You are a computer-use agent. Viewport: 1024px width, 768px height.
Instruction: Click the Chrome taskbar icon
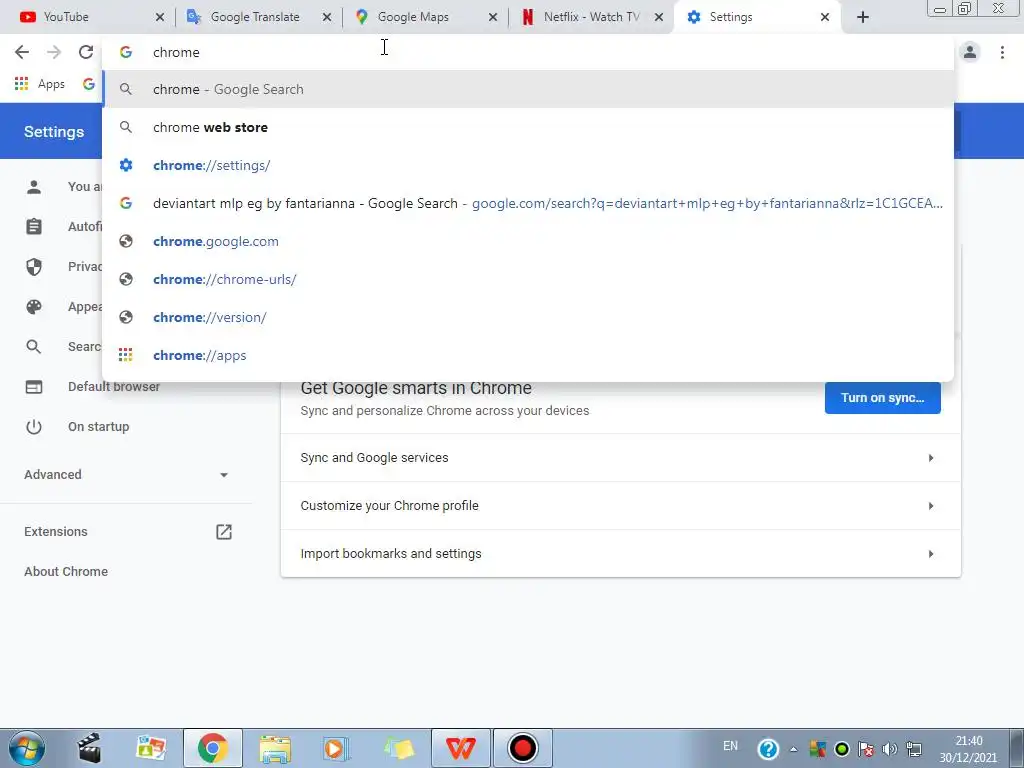tap(212, 748)
